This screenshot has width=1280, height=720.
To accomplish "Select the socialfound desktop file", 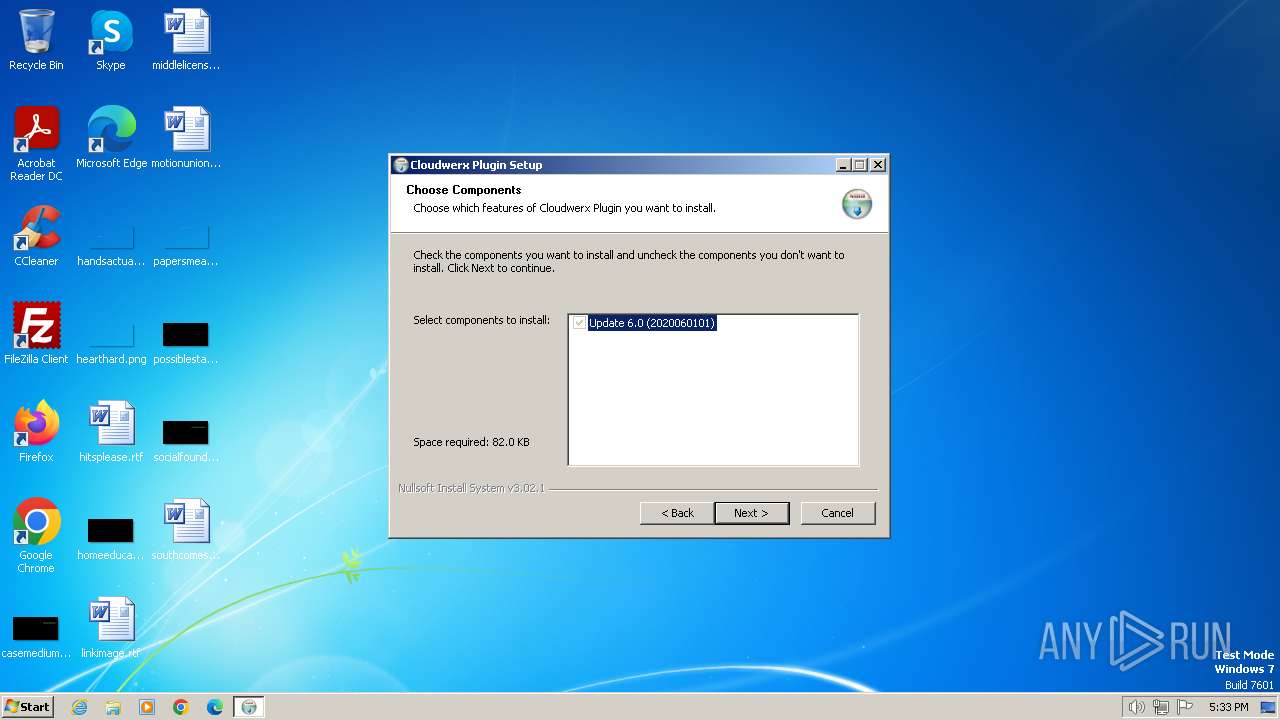I will click(186, 439).
